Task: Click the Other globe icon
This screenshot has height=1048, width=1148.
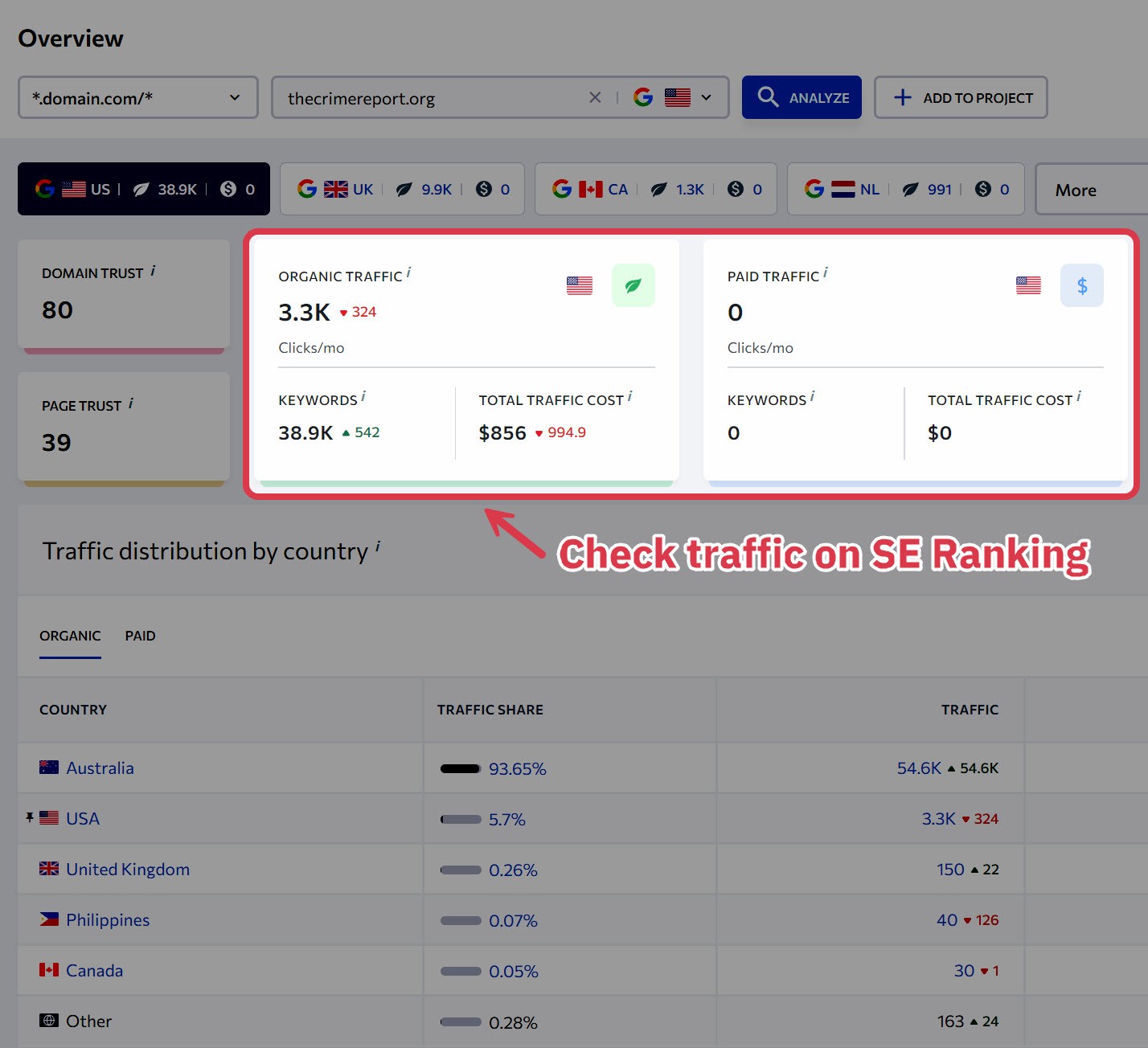Action: point(49,1021)
